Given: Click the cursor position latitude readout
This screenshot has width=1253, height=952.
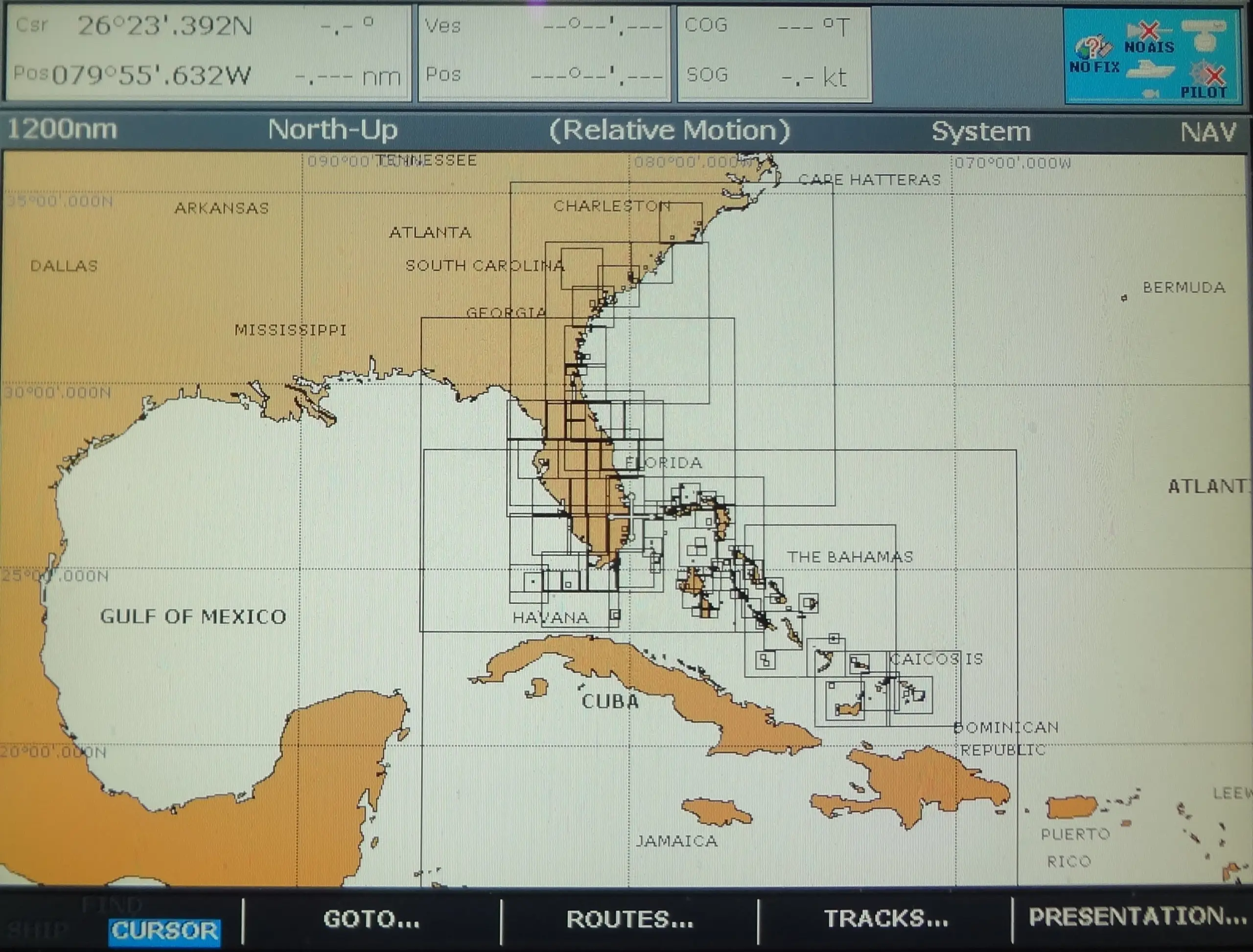Looking at the screenshot, I should point(164,26).
